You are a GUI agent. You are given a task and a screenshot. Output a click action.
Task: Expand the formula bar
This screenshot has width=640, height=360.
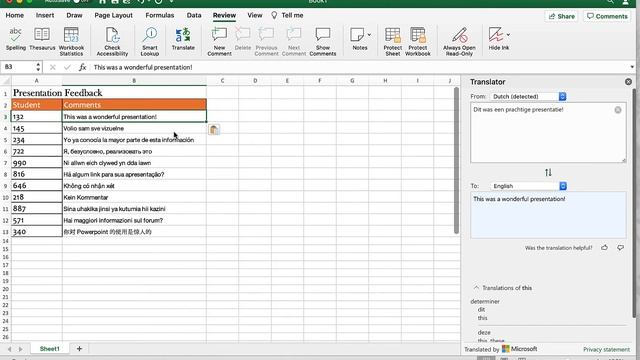(x=632, y=67)
